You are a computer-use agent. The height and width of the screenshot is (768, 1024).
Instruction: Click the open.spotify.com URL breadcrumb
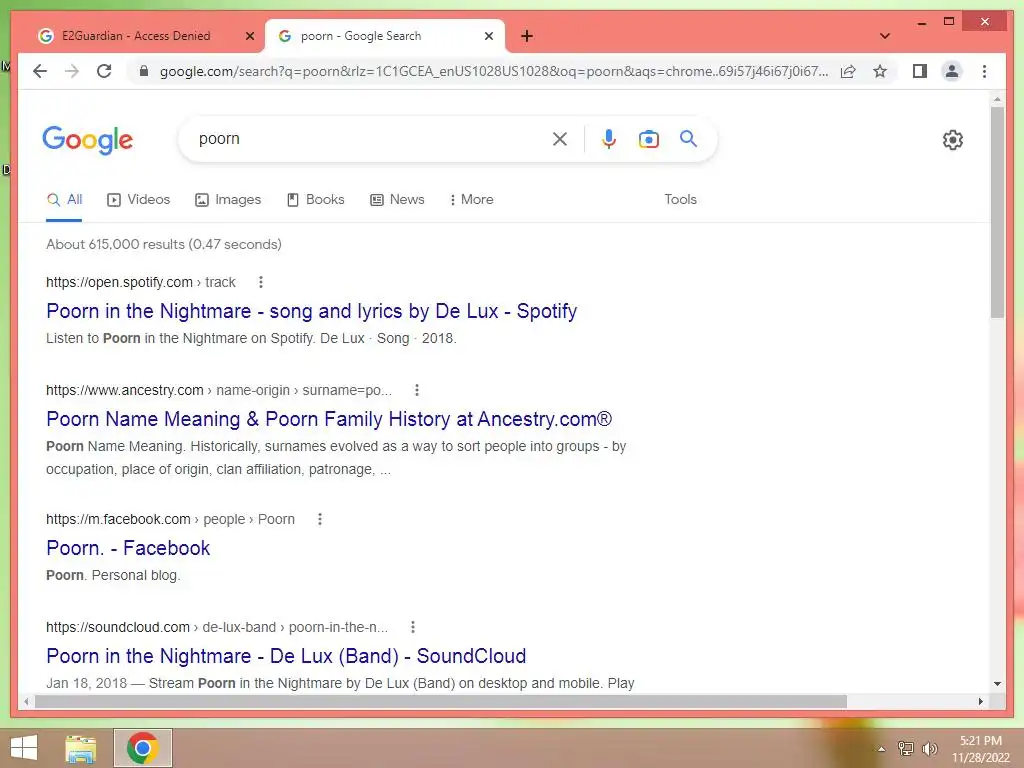click(140, 282)
